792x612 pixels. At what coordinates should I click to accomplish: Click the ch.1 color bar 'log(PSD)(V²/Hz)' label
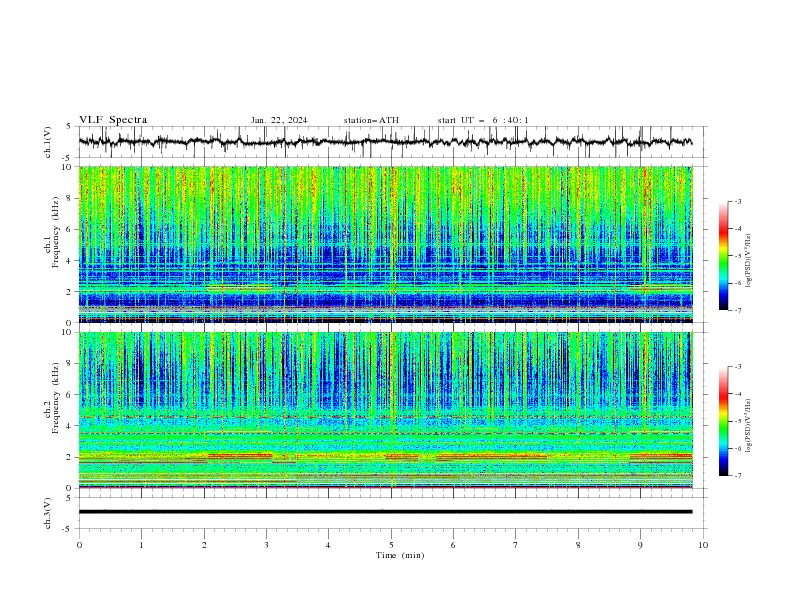[749, 261]
